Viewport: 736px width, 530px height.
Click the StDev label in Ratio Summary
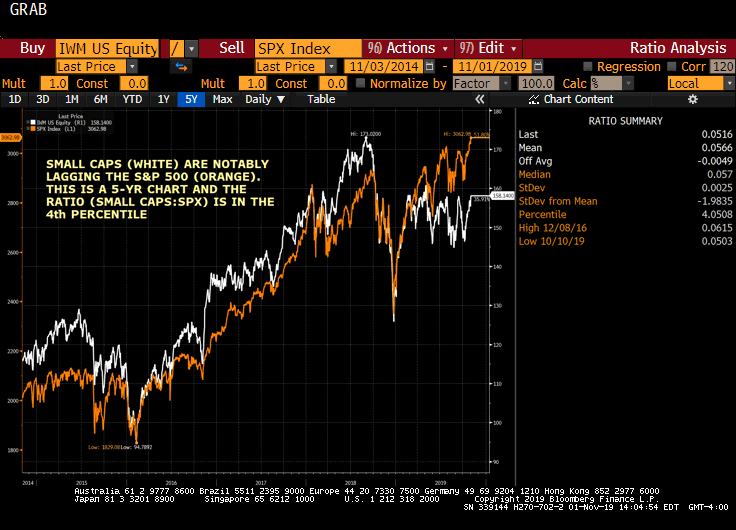(531, 188)
